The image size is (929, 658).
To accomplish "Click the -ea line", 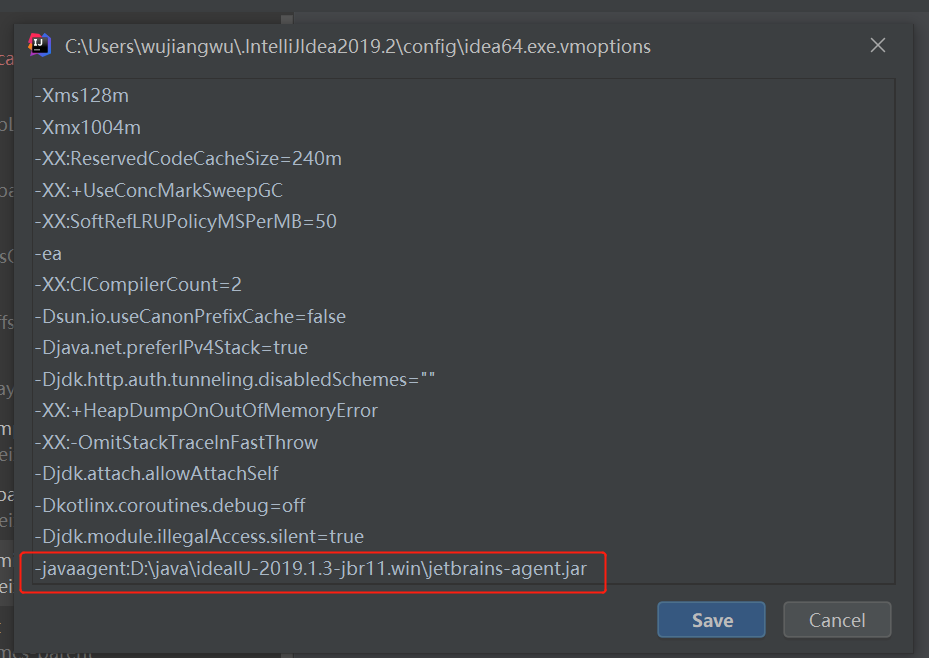I will pyautogui.click(x=48, y=253).
